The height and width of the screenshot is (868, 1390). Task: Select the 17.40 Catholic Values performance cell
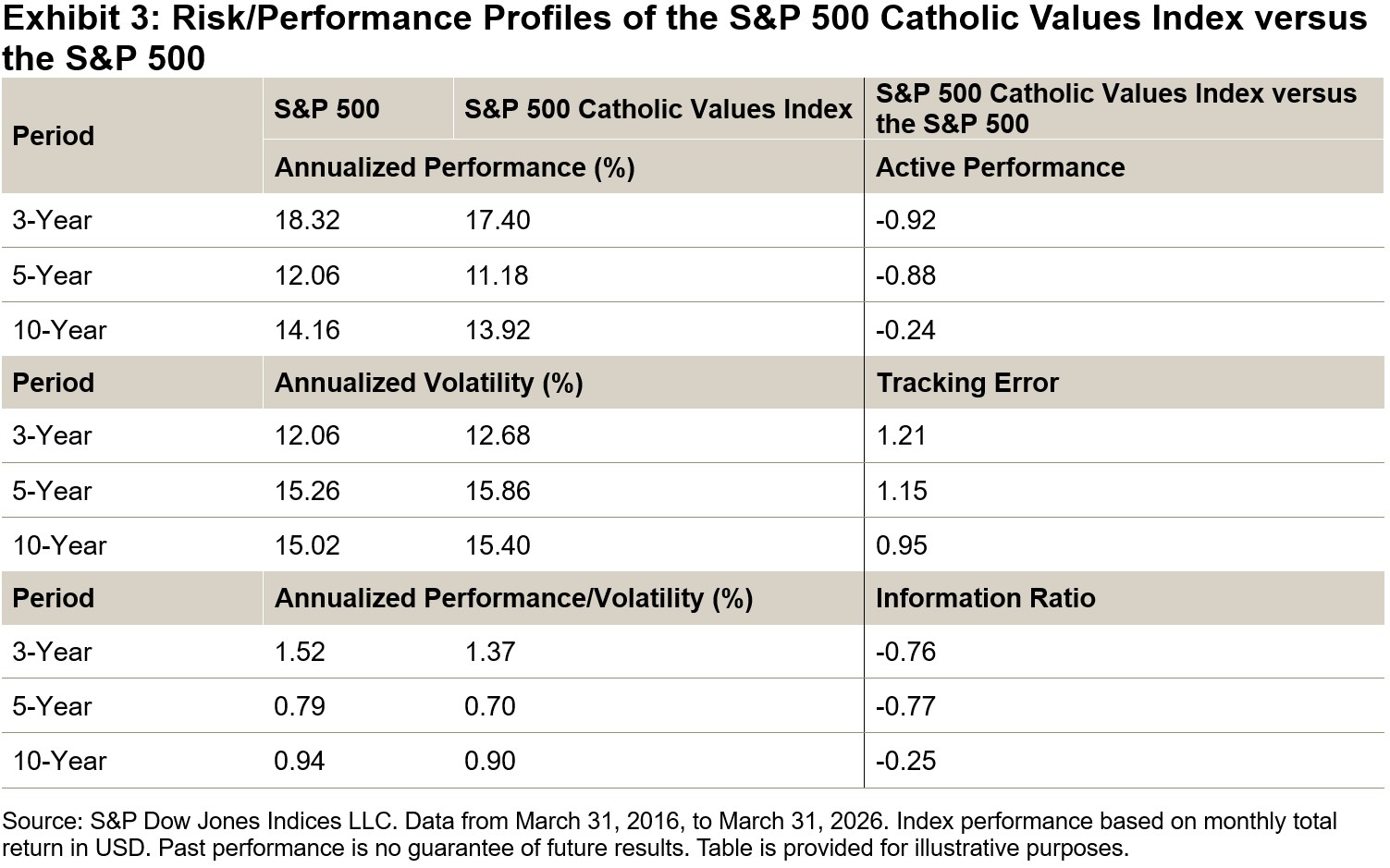(498, 220)
